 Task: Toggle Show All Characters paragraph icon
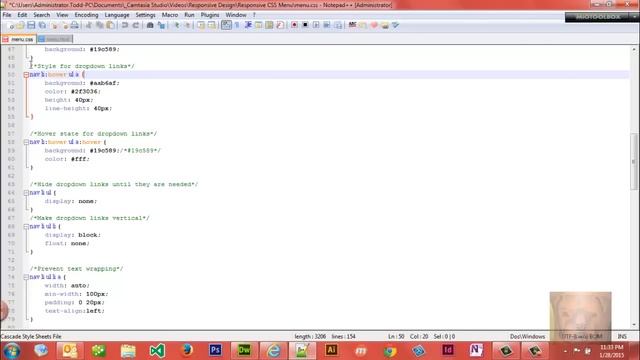[237, 25]
